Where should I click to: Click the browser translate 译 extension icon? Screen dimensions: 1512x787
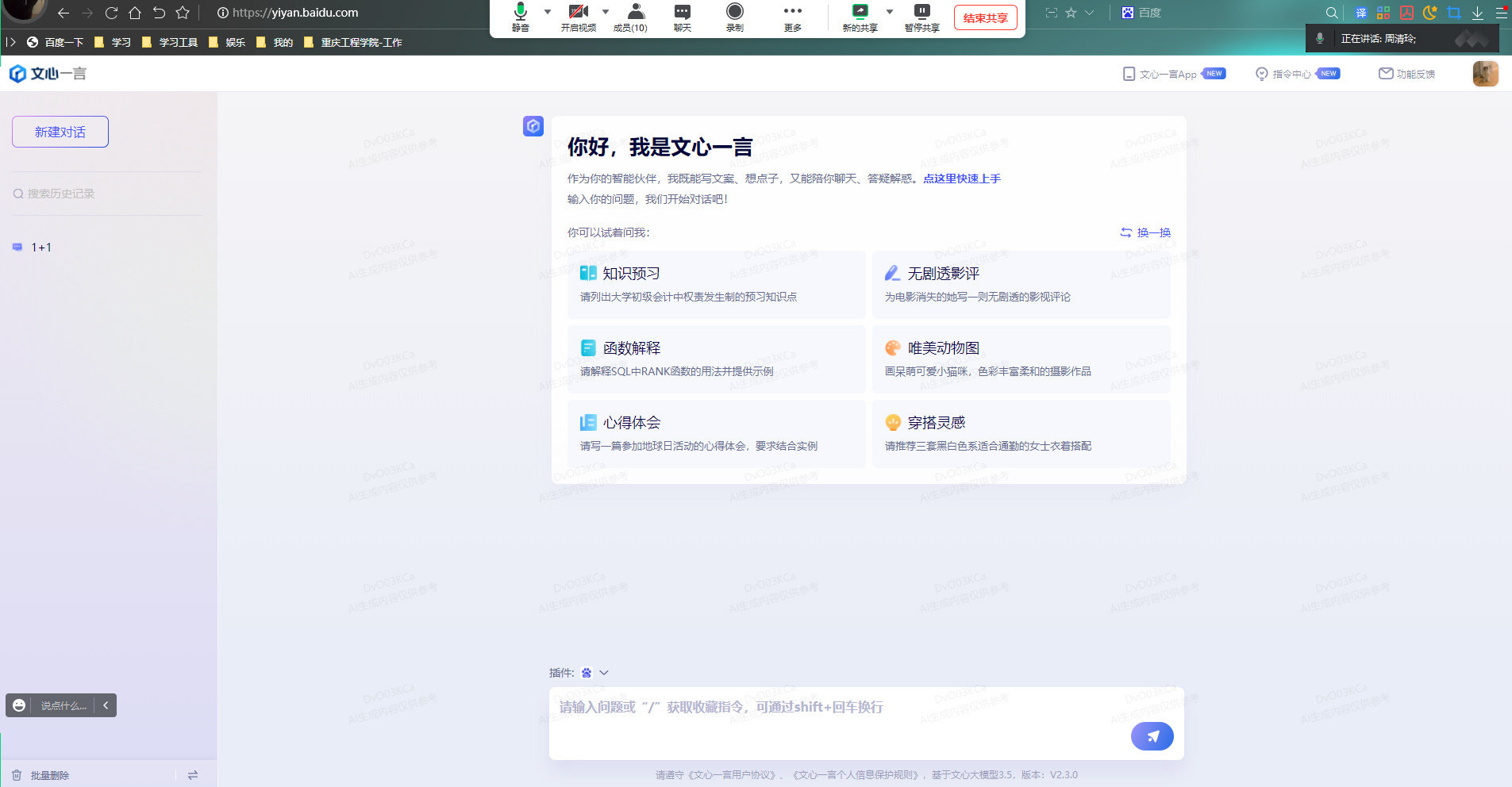tap(1361, 13)
